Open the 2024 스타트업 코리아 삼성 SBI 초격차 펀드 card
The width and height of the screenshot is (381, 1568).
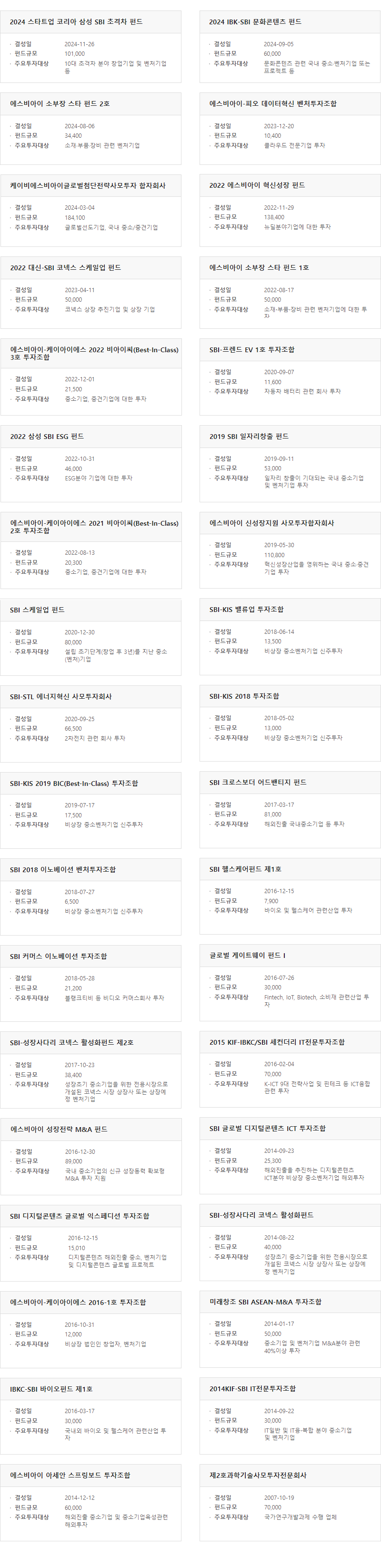pos(90,47)
